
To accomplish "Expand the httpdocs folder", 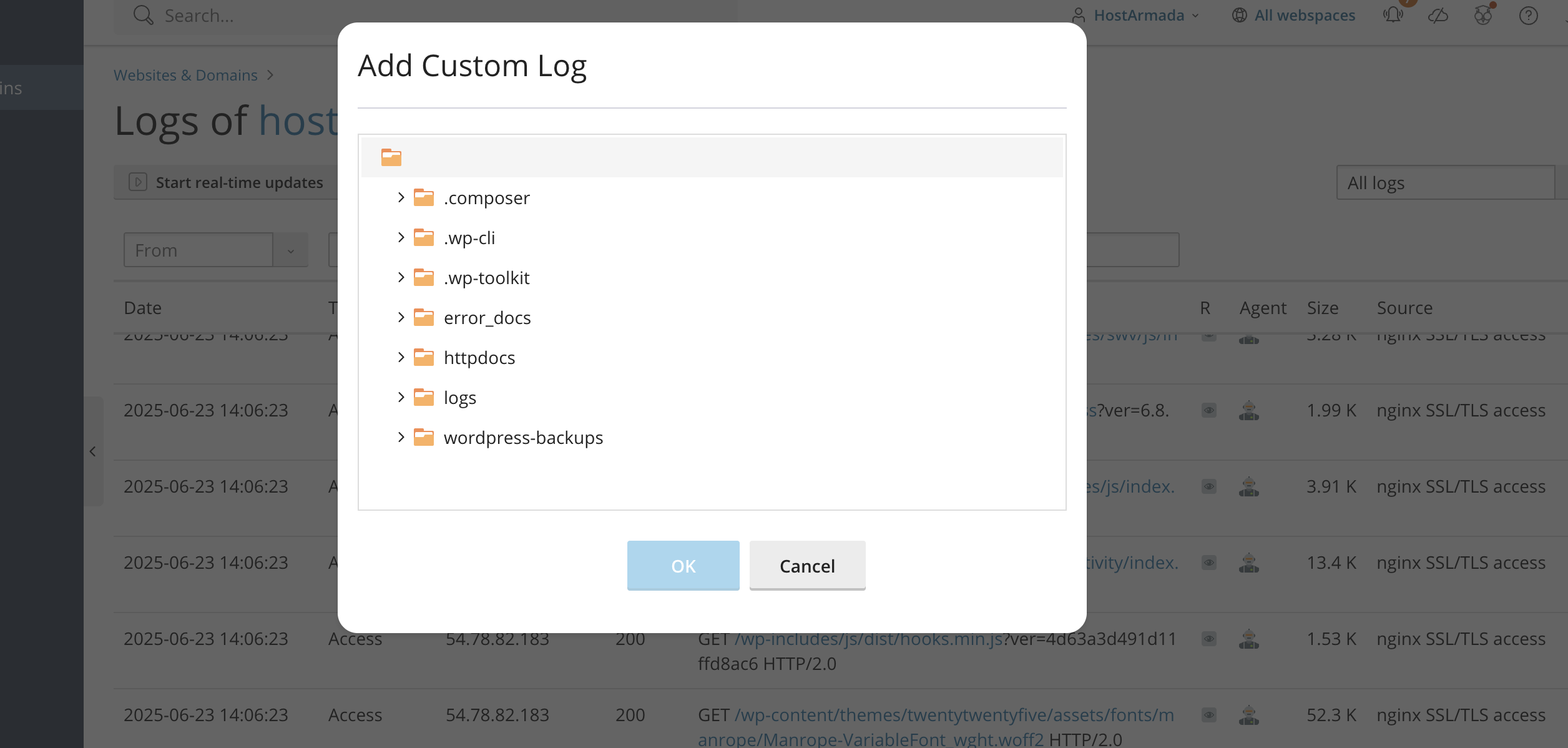I will (x=401, y=358).
